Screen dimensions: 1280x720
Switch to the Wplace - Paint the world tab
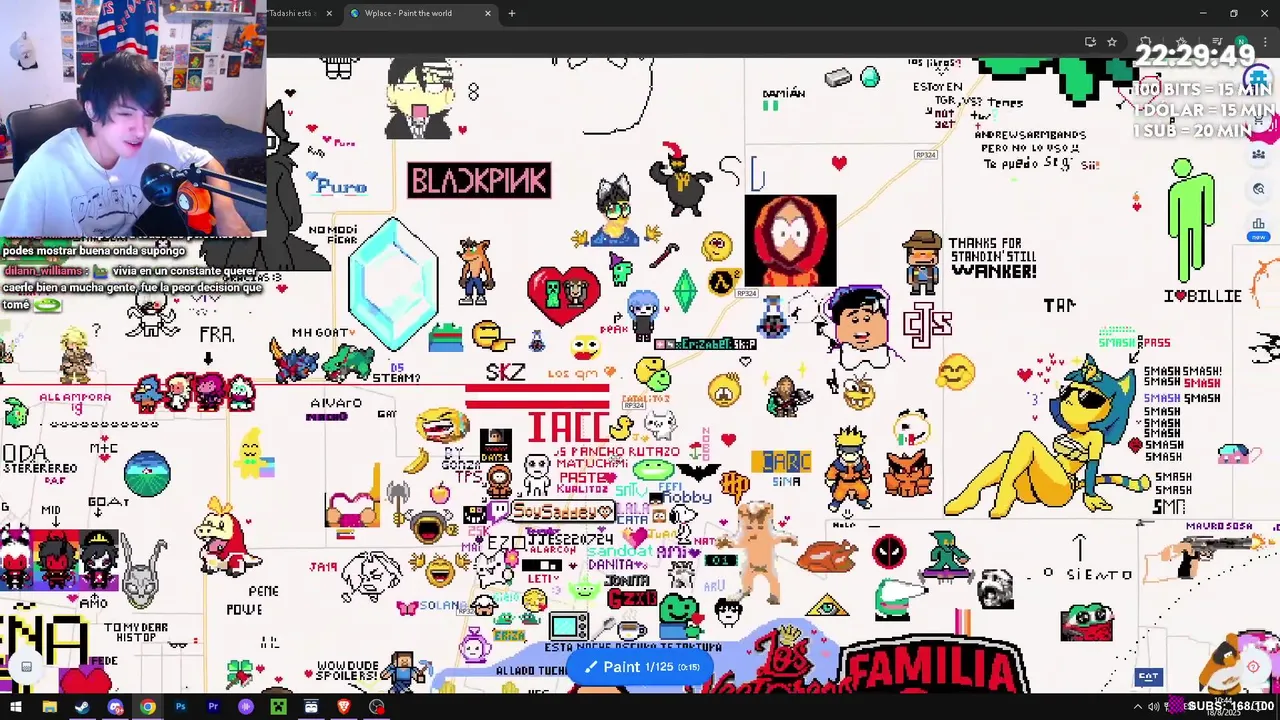[x=407, y=13]
